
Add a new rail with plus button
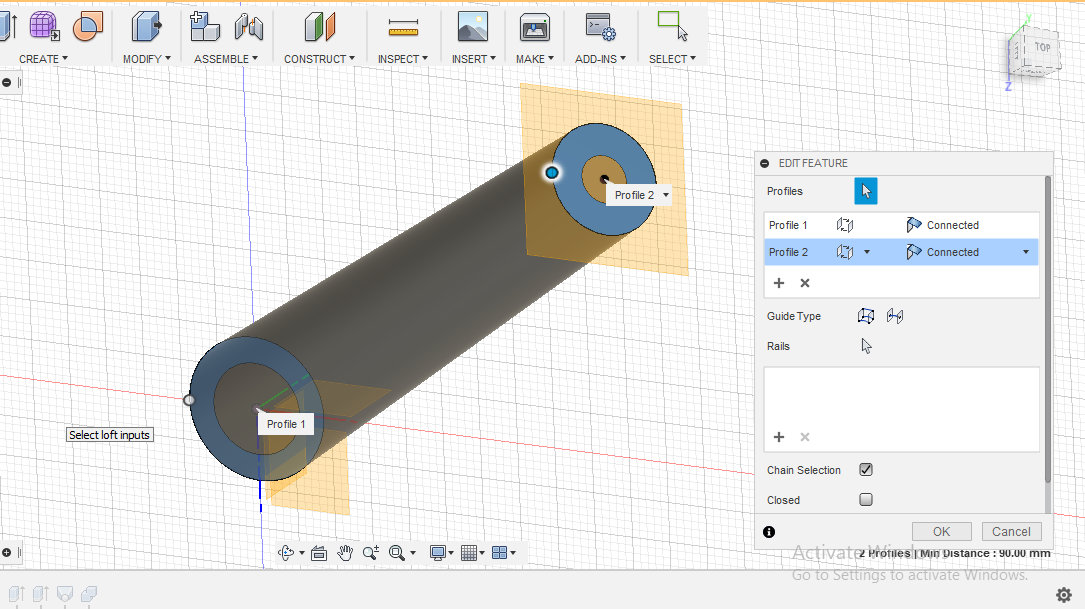pos(779,437)
